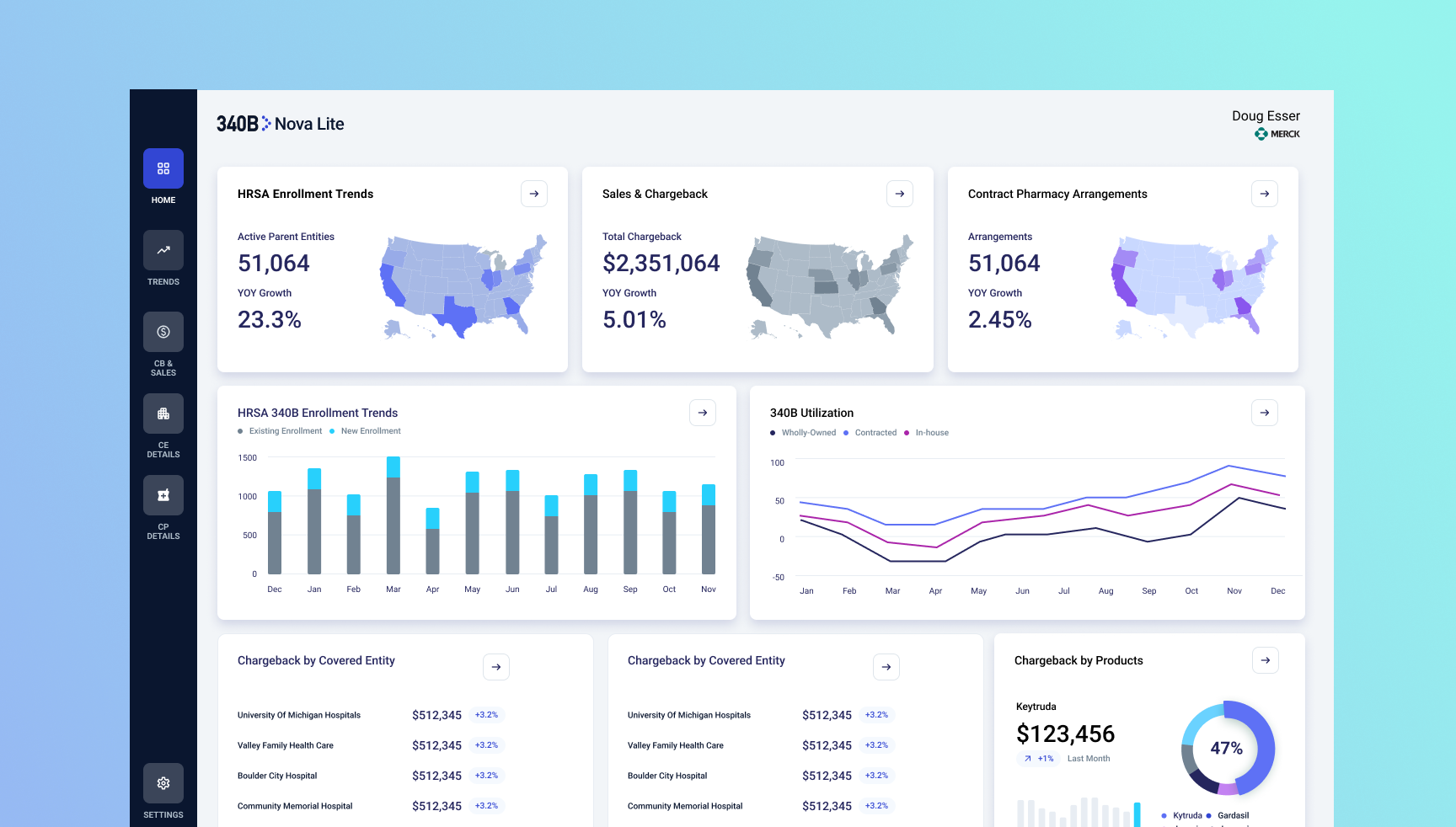Click the HOME label in sidebar

[x=163, y=200]
